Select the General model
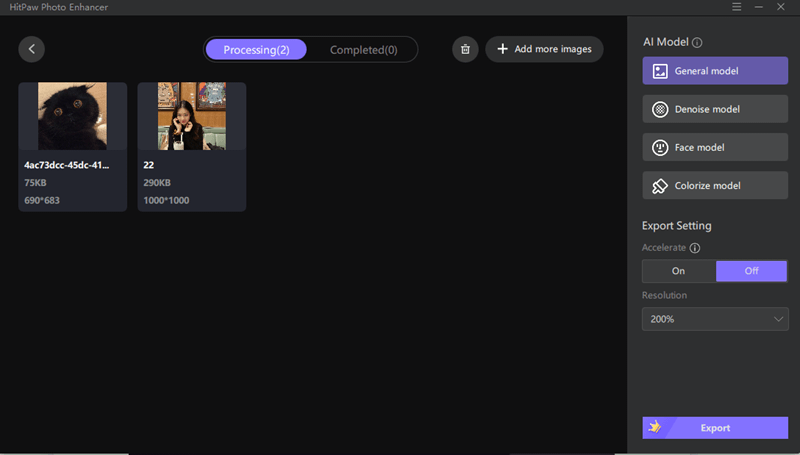The height and width of the screenshot is (455, 800). tap(715, 70)
